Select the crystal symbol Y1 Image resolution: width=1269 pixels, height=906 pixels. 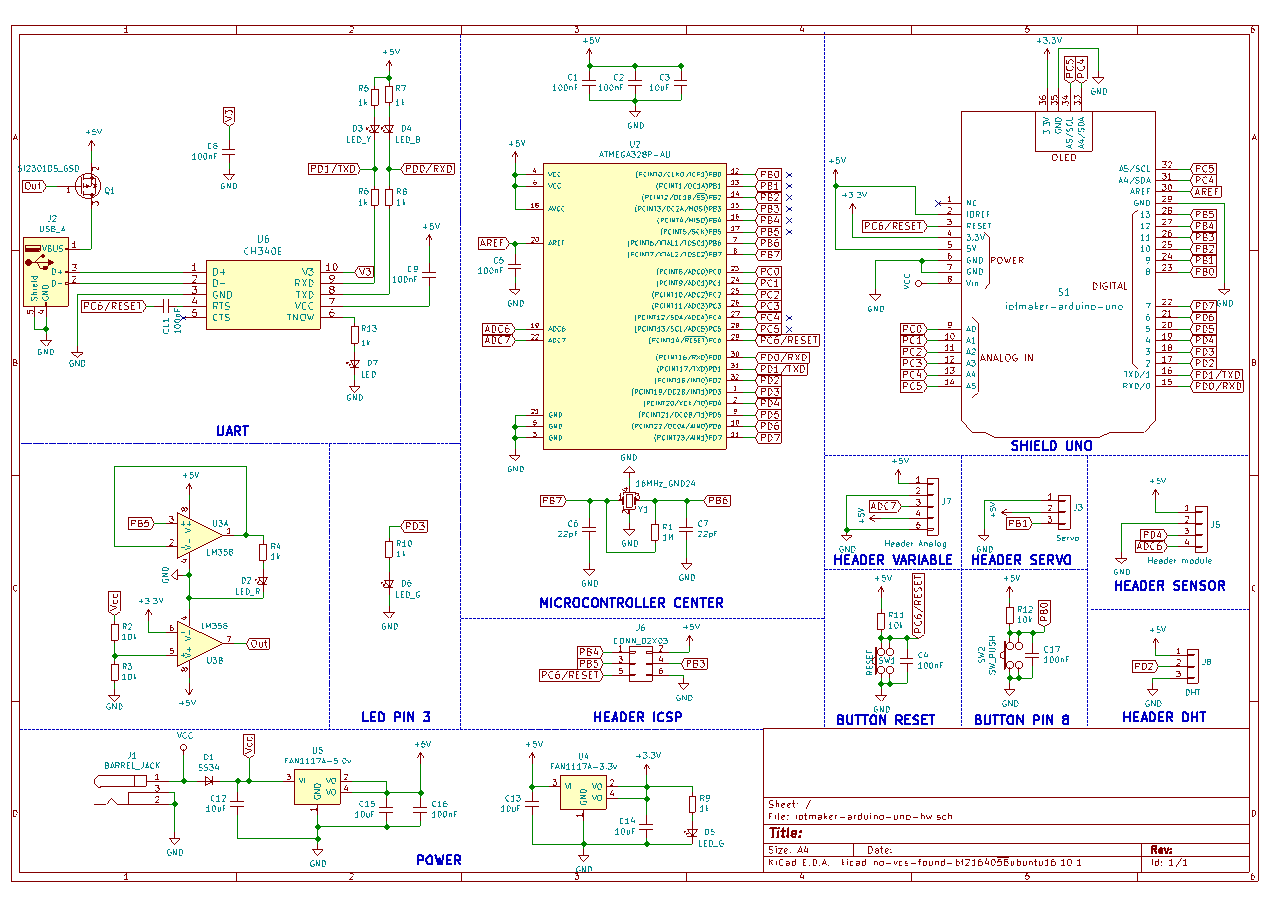(629, 499)
